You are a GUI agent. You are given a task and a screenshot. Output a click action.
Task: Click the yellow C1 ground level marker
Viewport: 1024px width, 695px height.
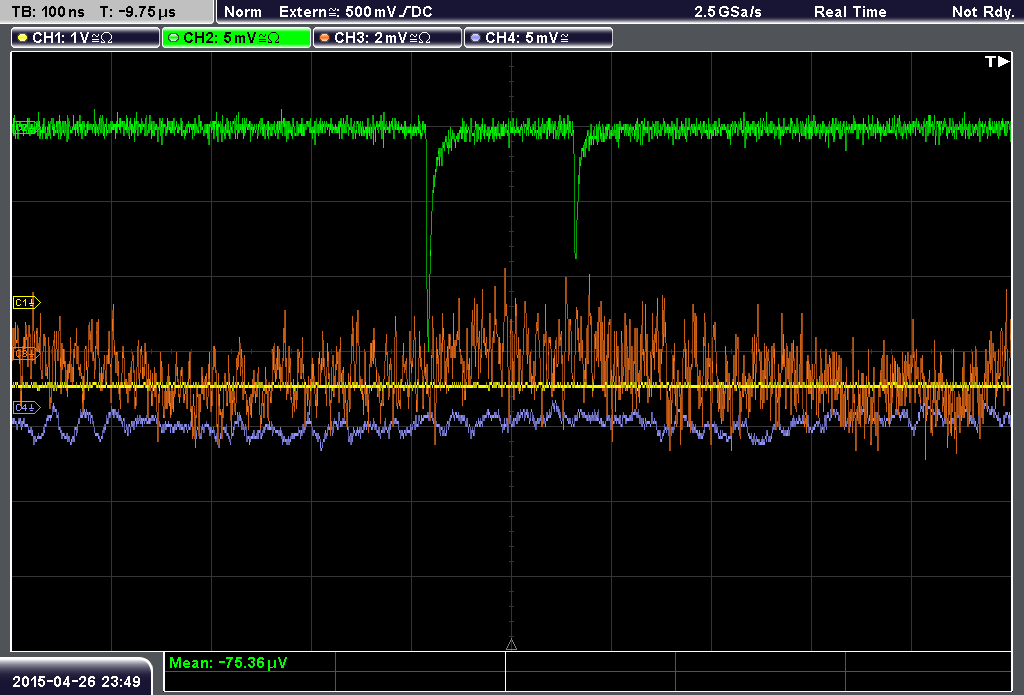pos(26,302)
